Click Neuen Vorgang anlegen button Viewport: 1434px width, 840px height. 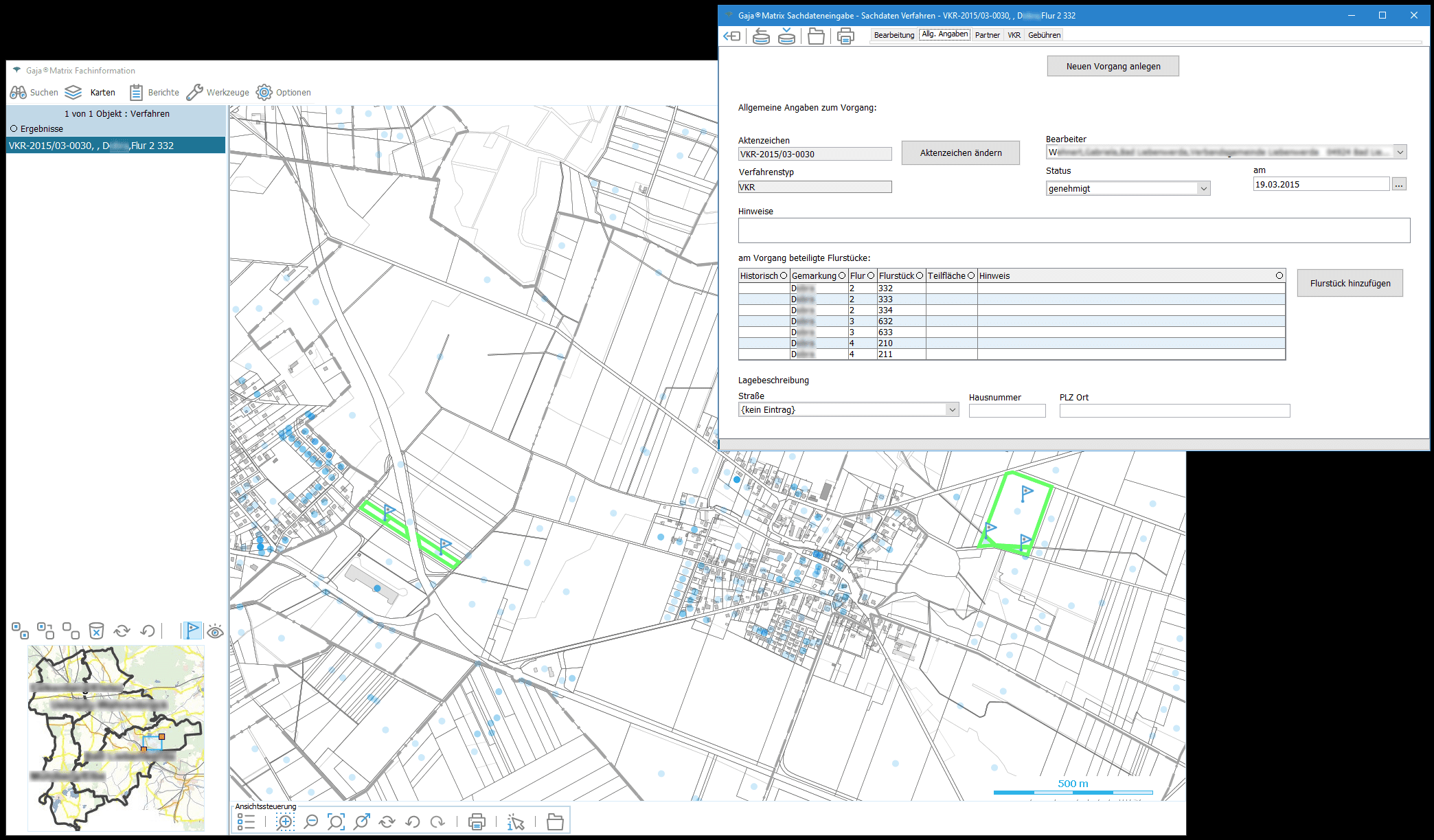pyautogui.click(x=1113, y=66)
